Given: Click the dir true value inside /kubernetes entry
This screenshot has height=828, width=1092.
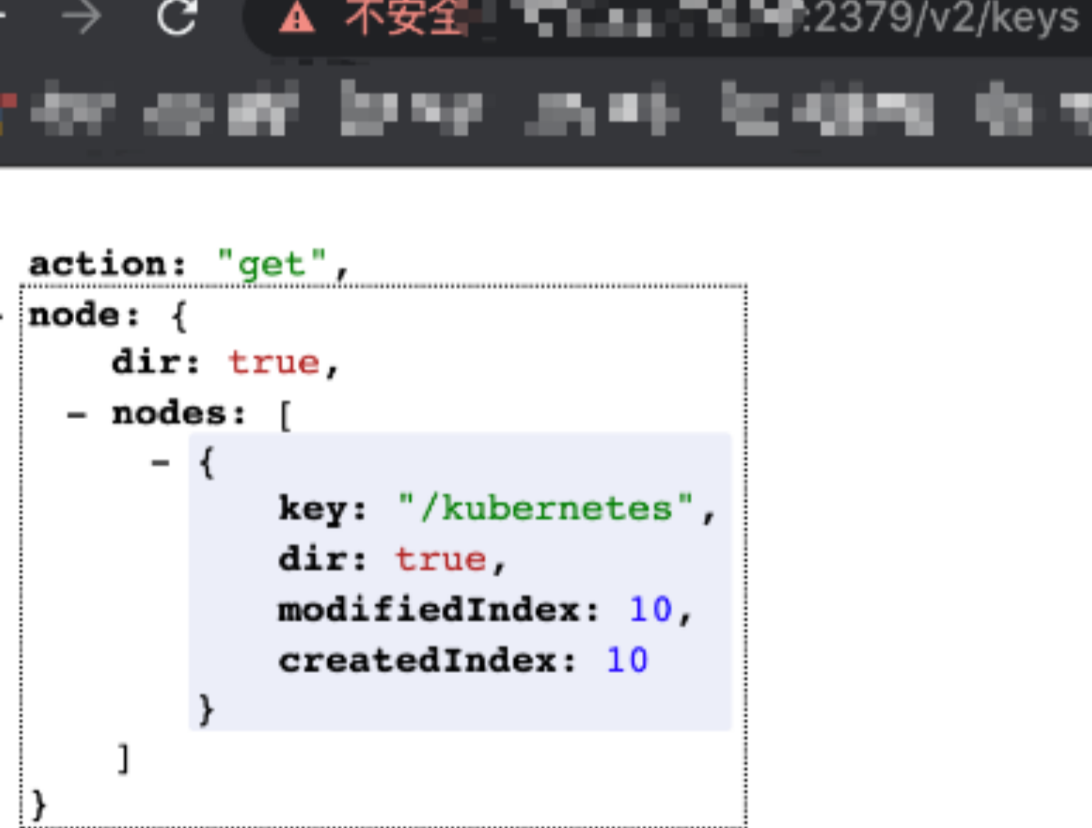Looking at the screenshot, I should 441,559.
